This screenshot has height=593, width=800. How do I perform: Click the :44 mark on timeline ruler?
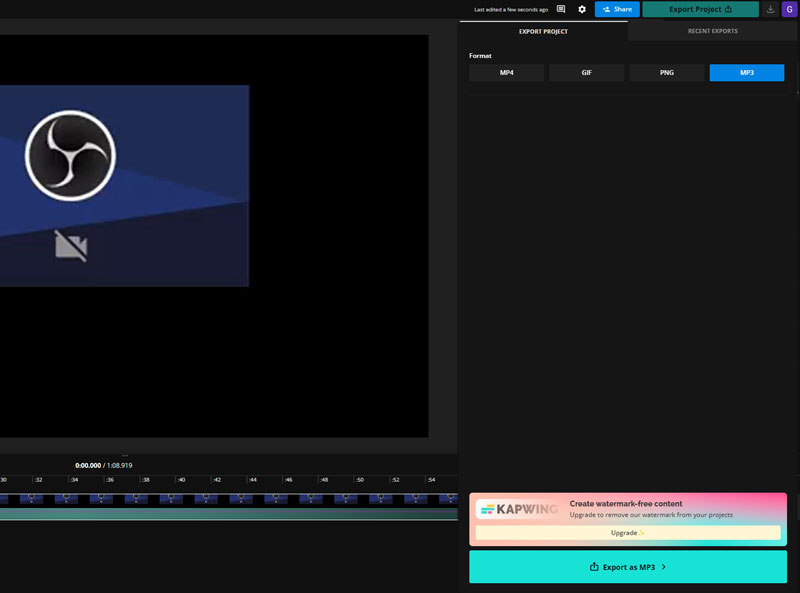253,480
